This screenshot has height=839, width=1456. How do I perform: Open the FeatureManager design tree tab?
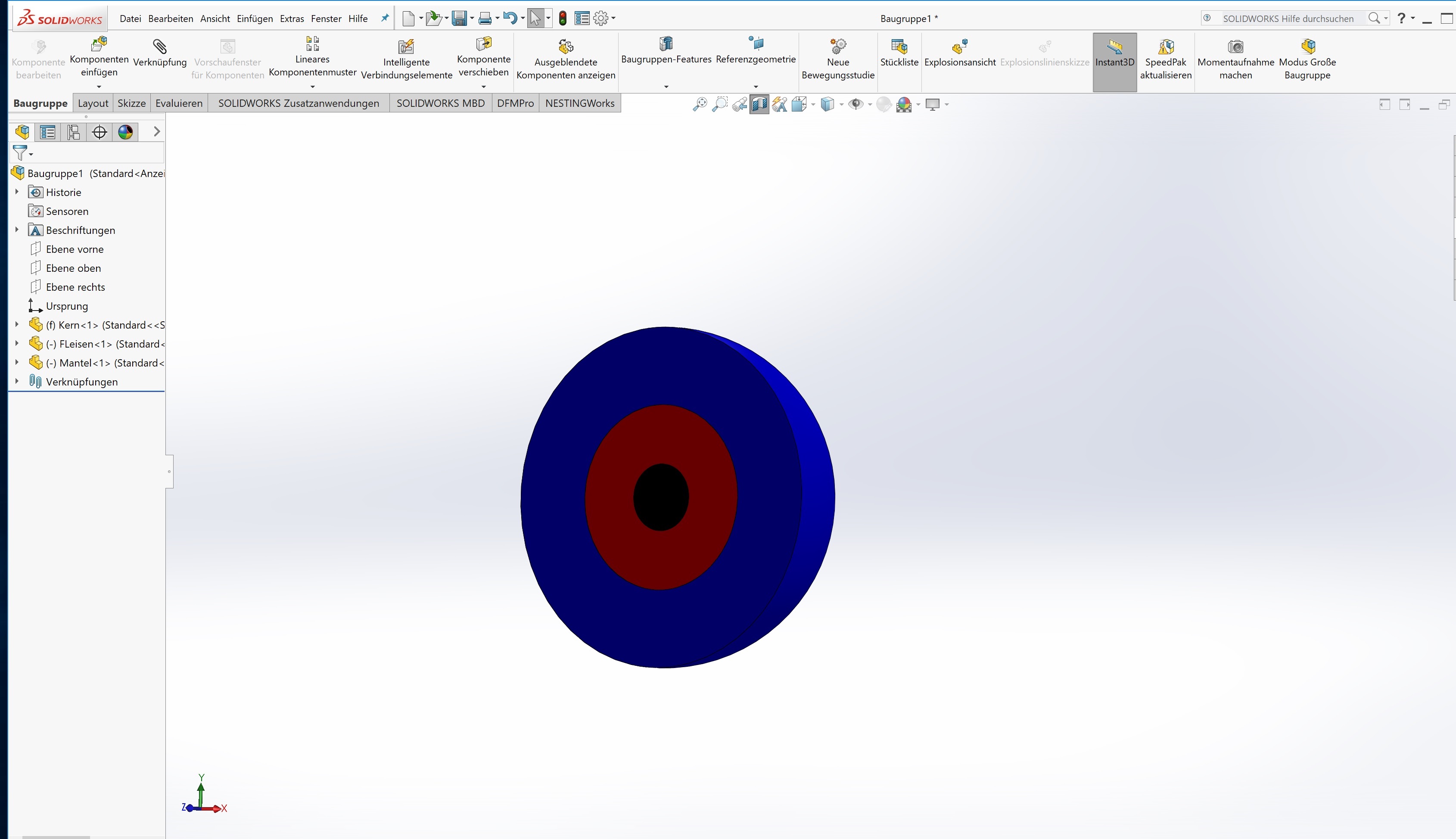tap(22, 132)
